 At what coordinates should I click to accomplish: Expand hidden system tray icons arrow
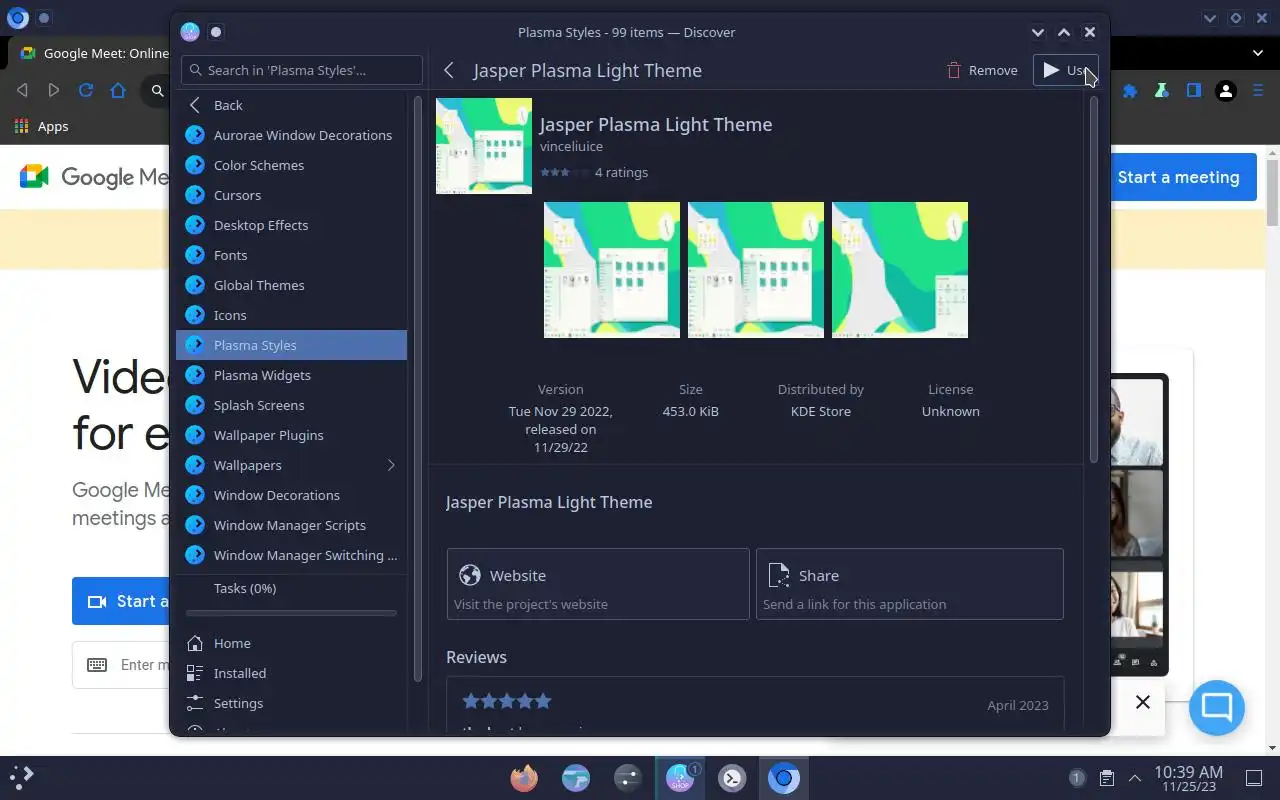coord(1135,777)
